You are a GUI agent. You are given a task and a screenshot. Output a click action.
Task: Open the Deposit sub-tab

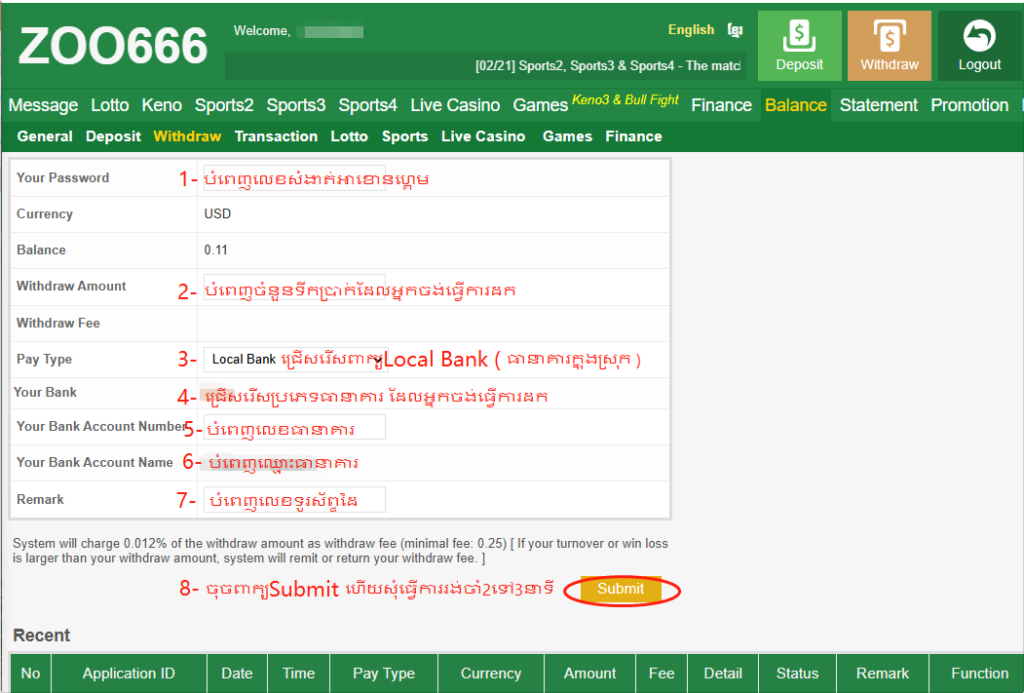113,136
